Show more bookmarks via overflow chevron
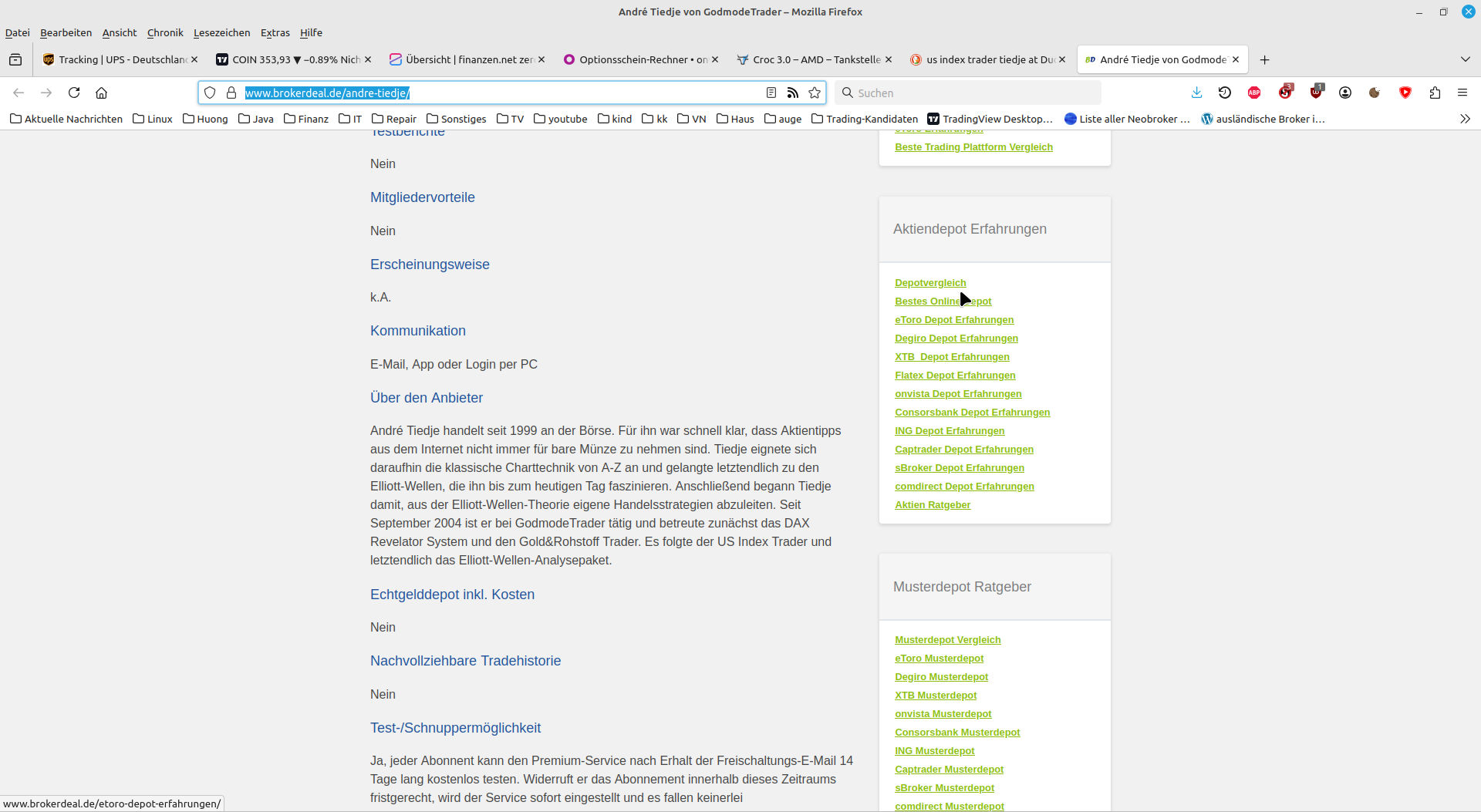This screenshot has width=1481, height=812. [1465, 119]
